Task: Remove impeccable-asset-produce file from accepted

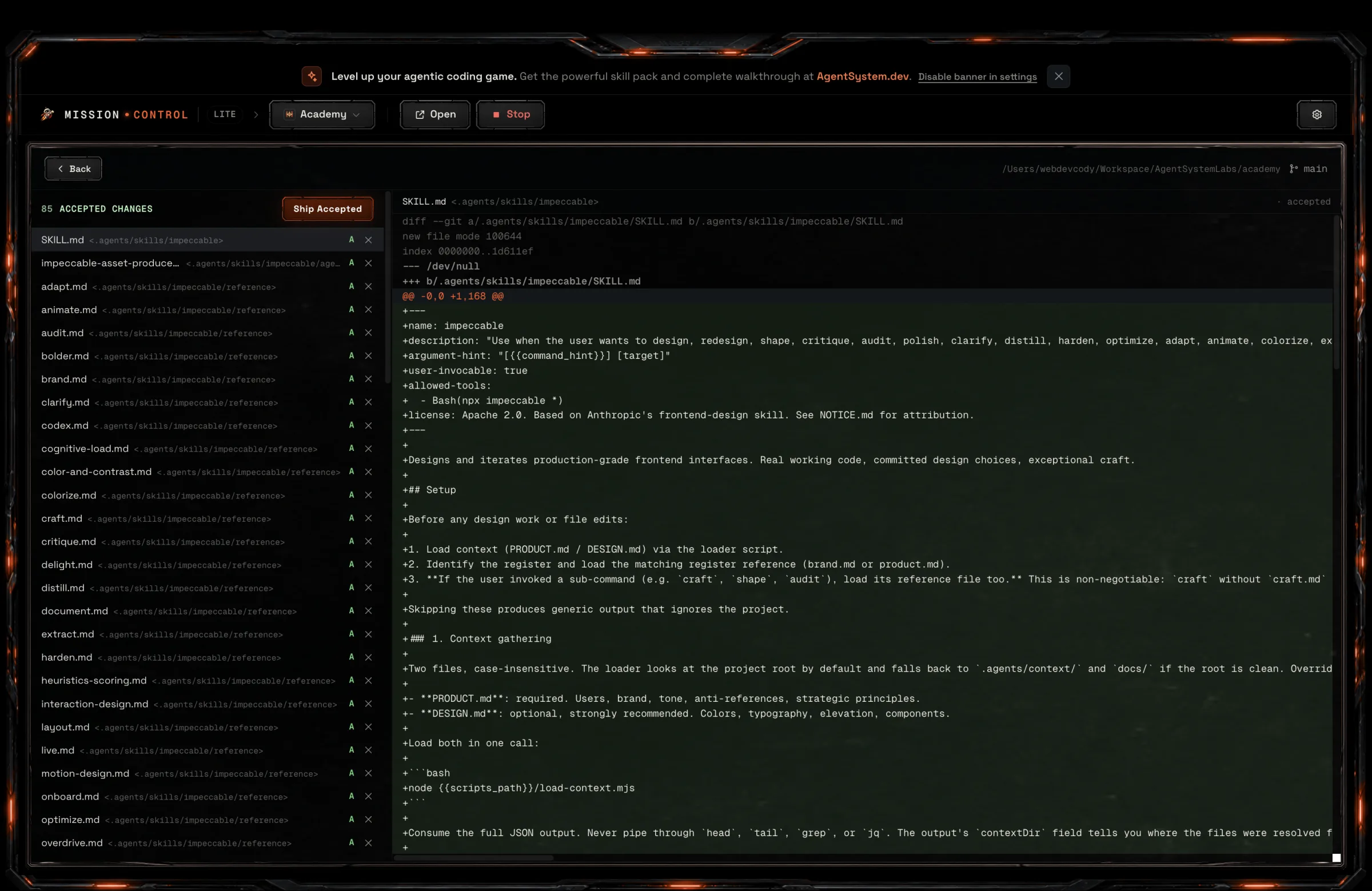Action: click(x=368, y=263)
